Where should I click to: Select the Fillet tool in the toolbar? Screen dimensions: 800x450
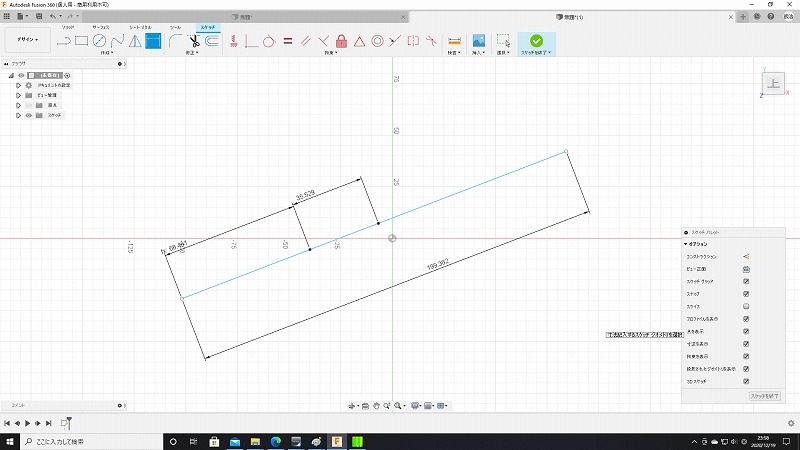pos(175,41)
